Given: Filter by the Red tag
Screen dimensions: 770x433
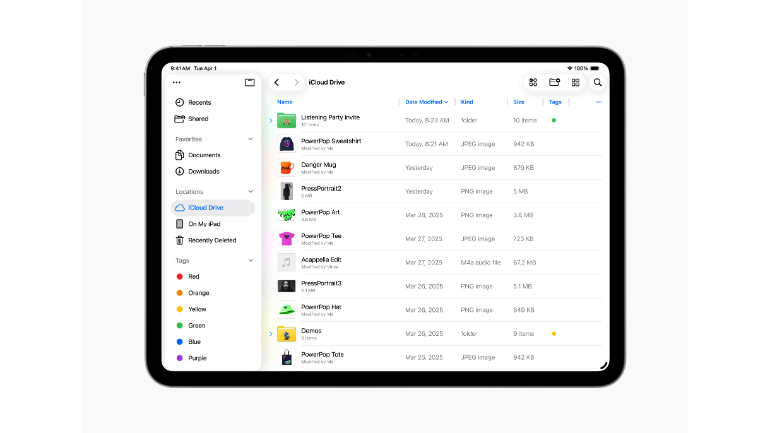Looking at the screenshot, I should (x=194, y=277).
